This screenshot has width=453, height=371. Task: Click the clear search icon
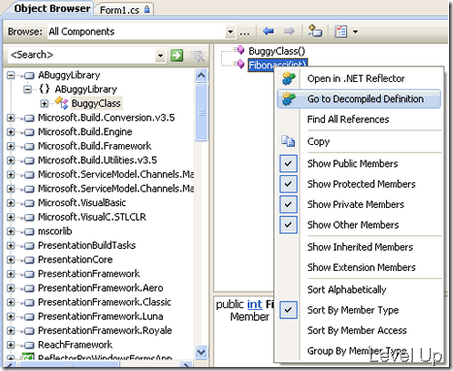[198, 56]
